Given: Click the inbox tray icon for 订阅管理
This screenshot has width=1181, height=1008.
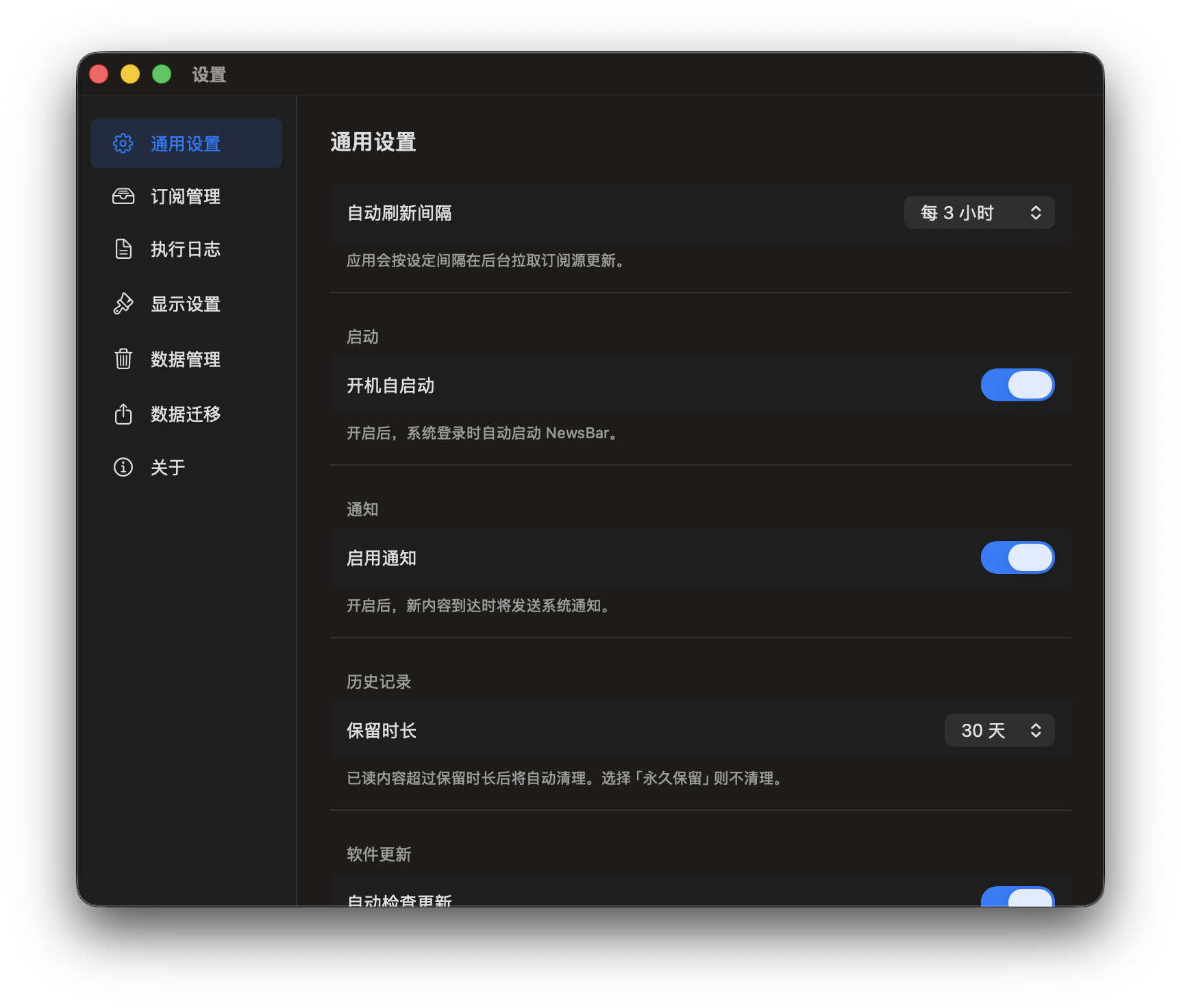Looking at the screenshot, I should click(x=123, y=197).
